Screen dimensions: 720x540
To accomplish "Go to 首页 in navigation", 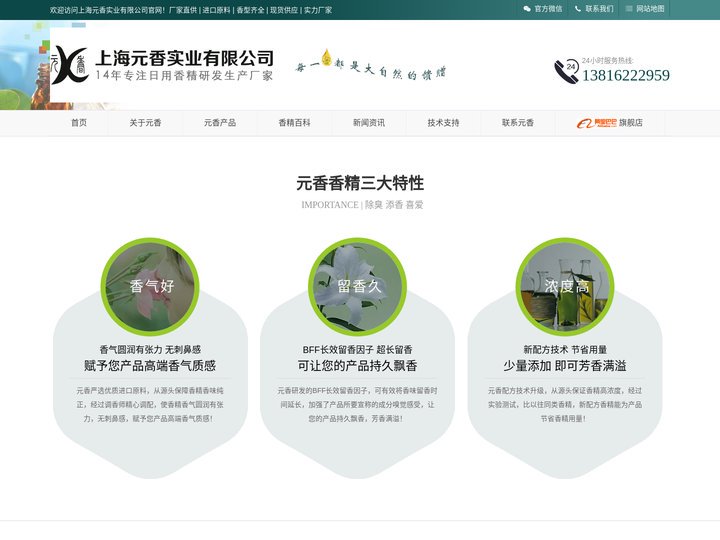I will point(79,123).
